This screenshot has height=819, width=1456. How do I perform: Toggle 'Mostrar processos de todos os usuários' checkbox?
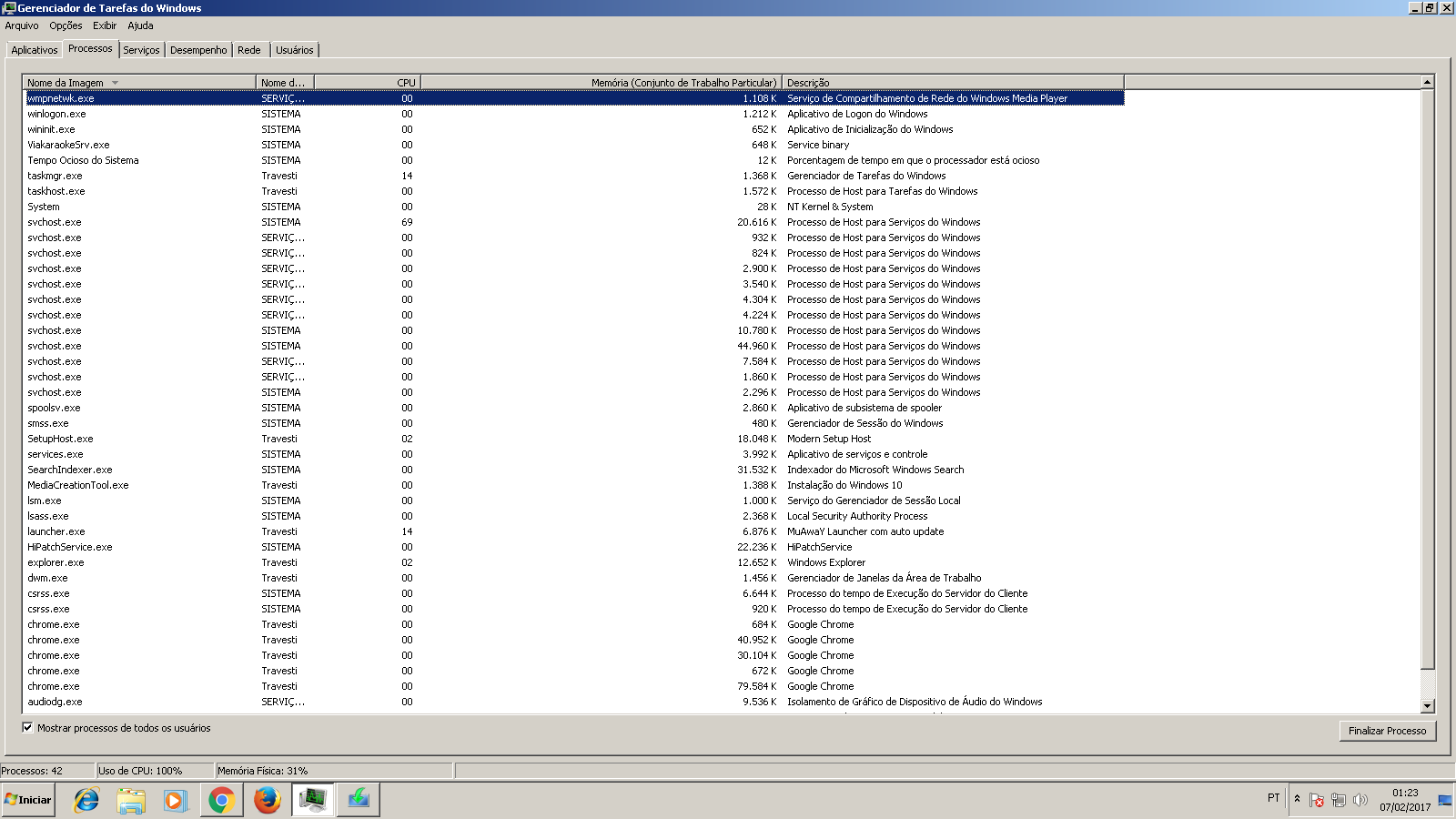click(x=27, y=727)
